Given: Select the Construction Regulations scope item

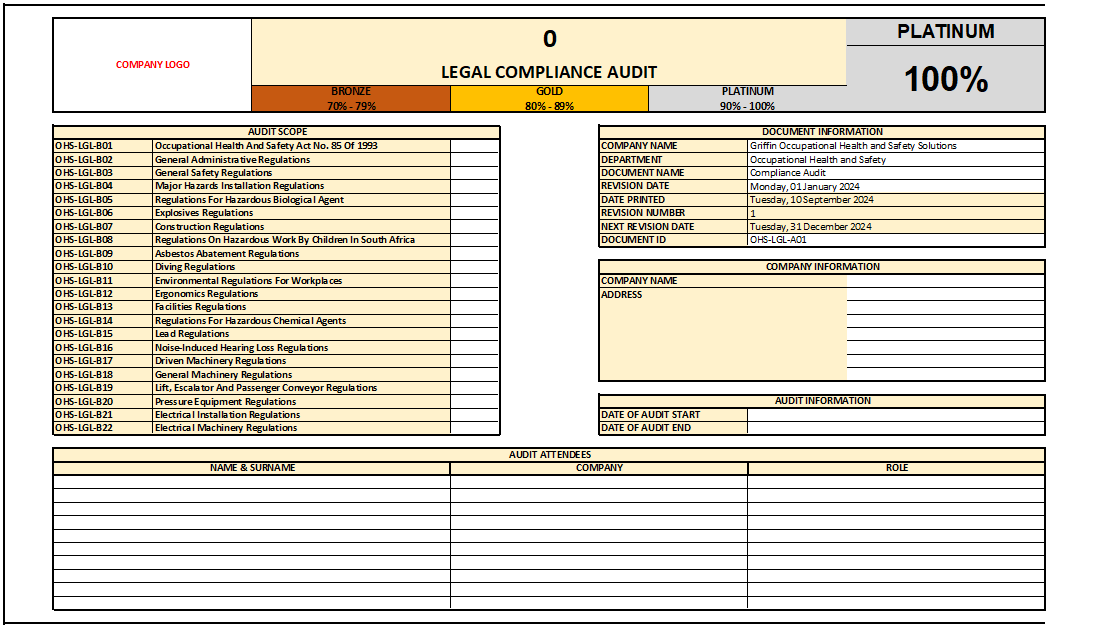Looking at the screenshot, I should tap(209, 227).
